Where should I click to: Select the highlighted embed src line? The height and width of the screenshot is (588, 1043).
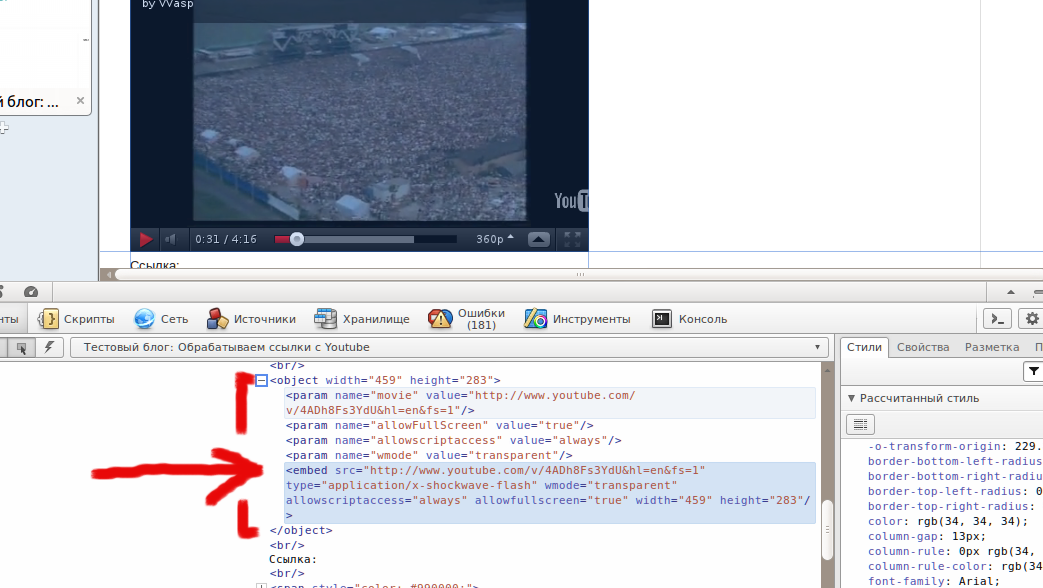(550, 493)
